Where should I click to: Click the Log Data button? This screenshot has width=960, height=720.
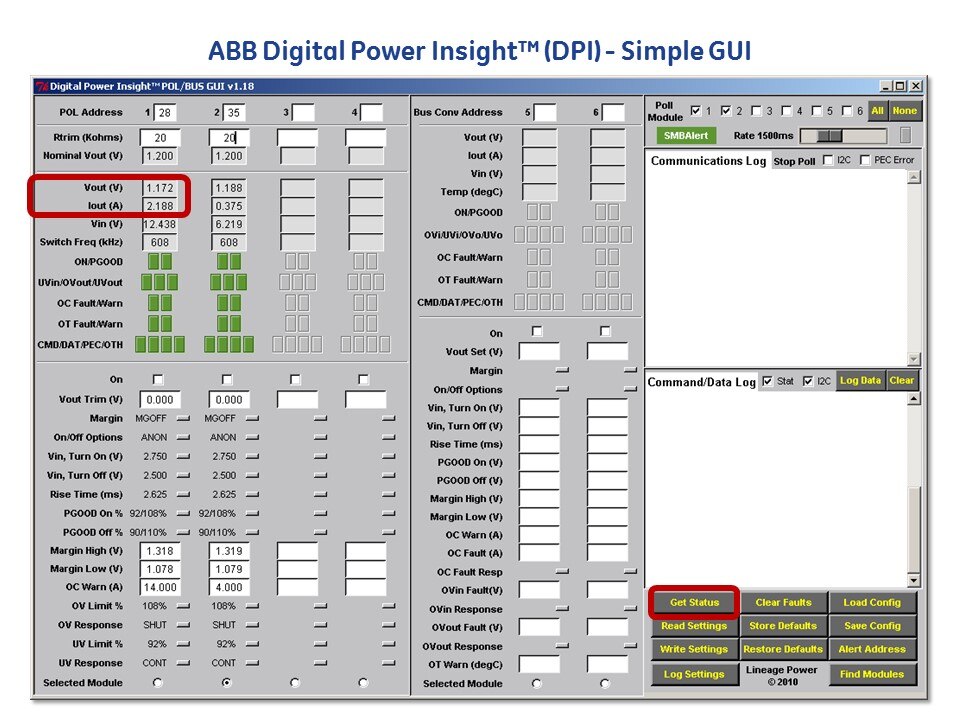(x=860, y=381)
